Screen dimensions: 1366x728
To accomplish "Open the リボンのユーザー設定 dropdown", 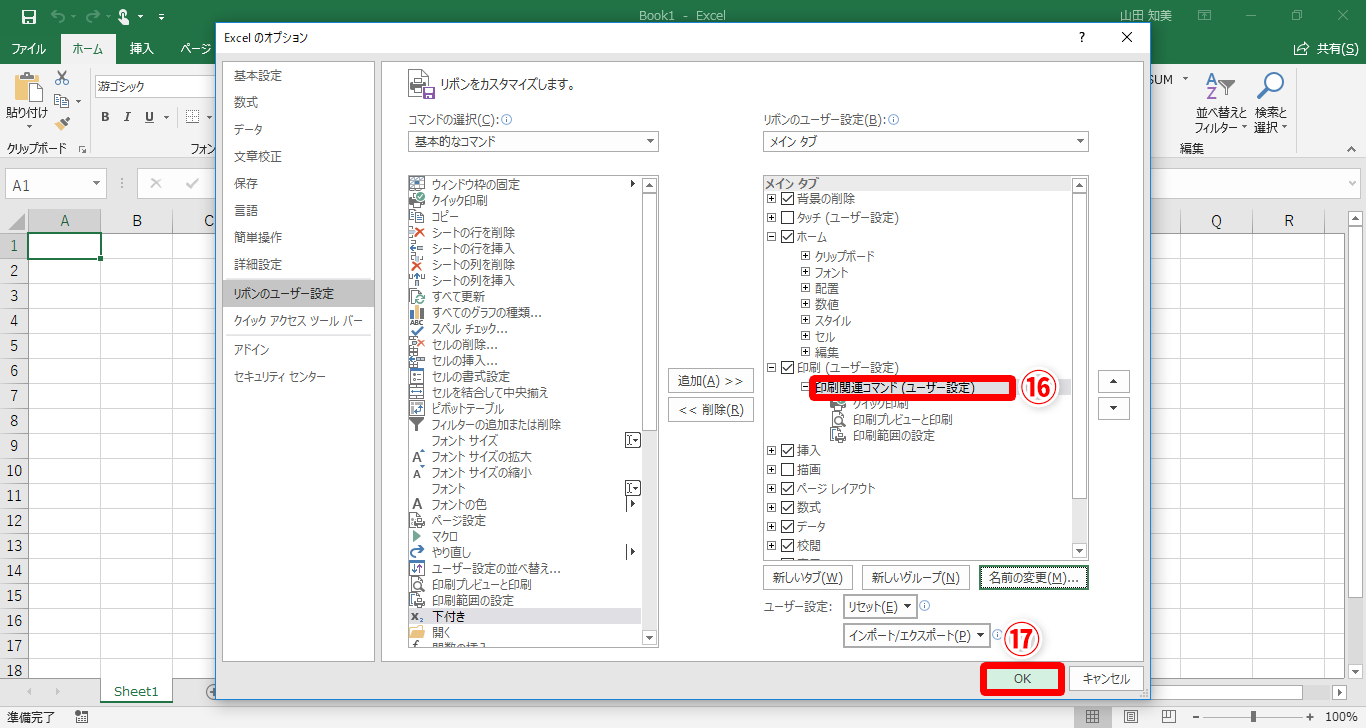I will [x=925, y=142].
